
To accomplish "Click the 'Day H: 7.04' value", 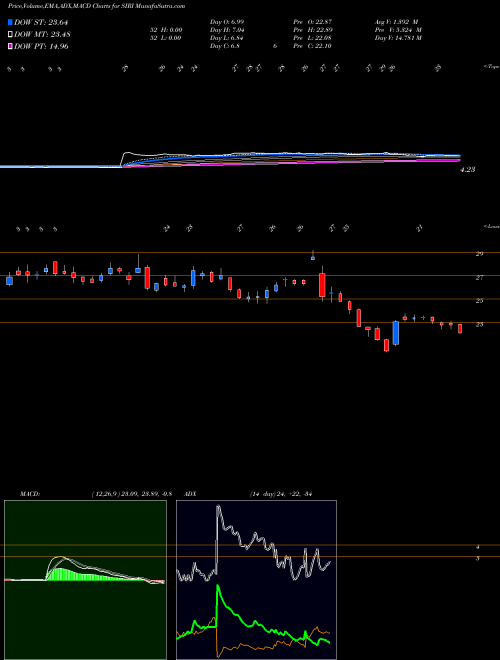I will point(227,30).
